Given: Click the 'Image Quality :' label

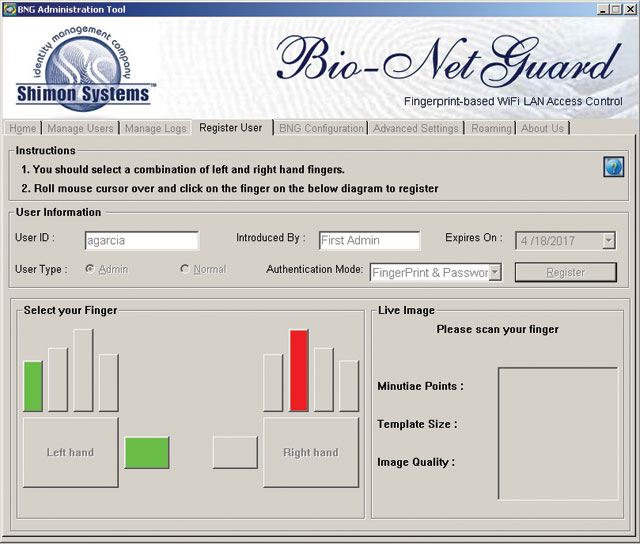Looking at the screenshot, I should (x=416, y=462).
